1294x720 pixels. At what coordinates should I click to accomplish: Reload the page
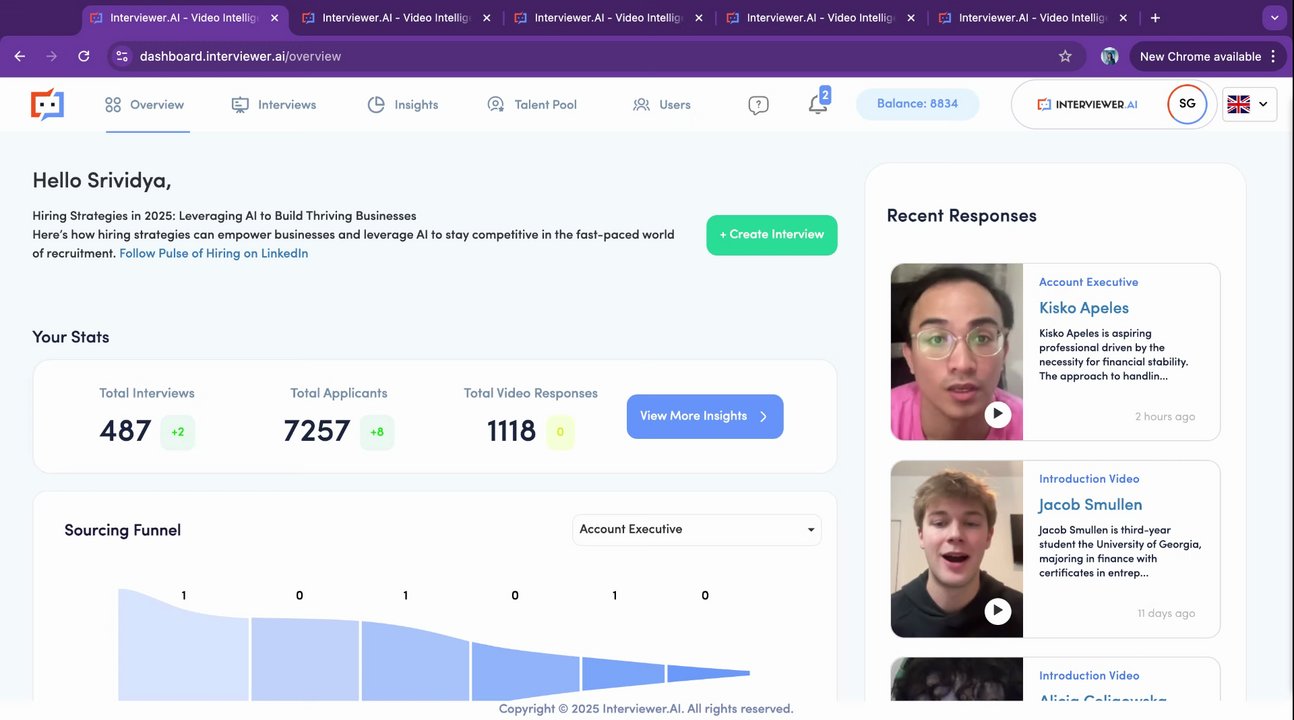[x=84, y=56]
